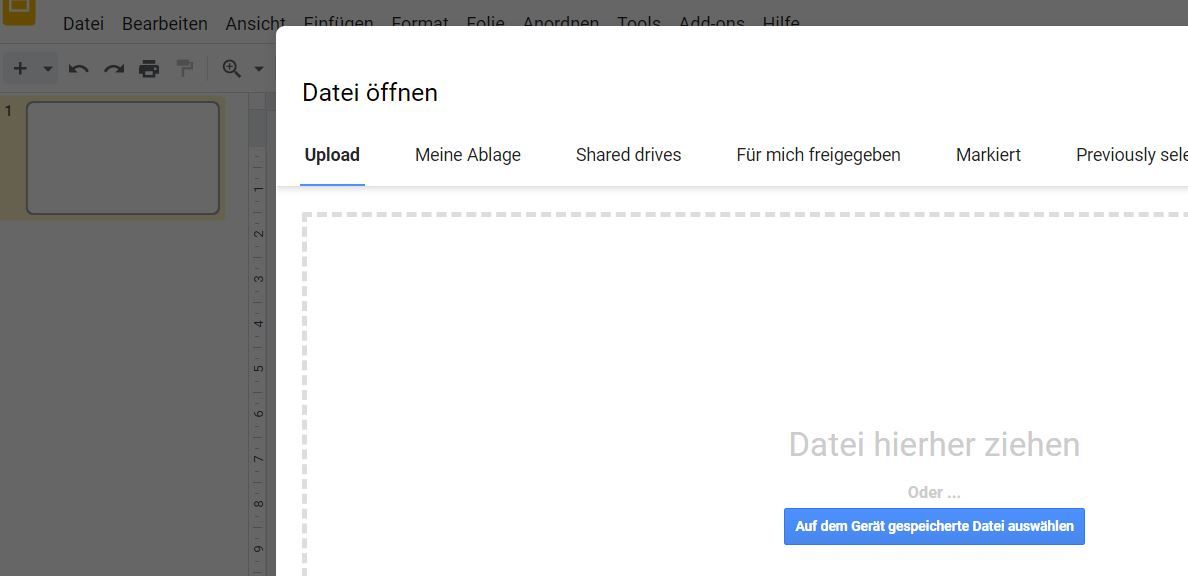The width and height of the screenshot is (1188, 576).
Task: Click the Google Slides logo icon
Action: tap(19, 12)
